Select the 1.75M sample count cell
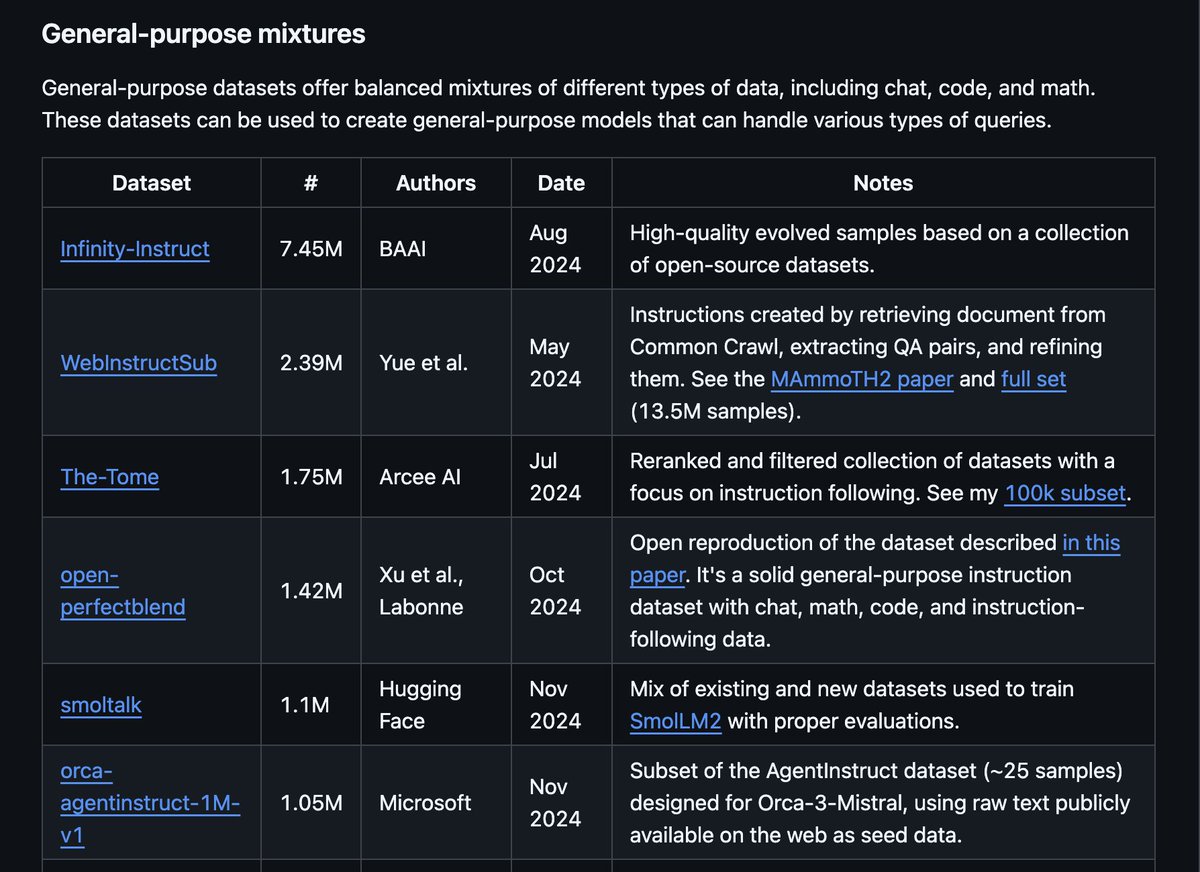The height and width of the screenshot is (872, 1200). (x=311, y=477)
